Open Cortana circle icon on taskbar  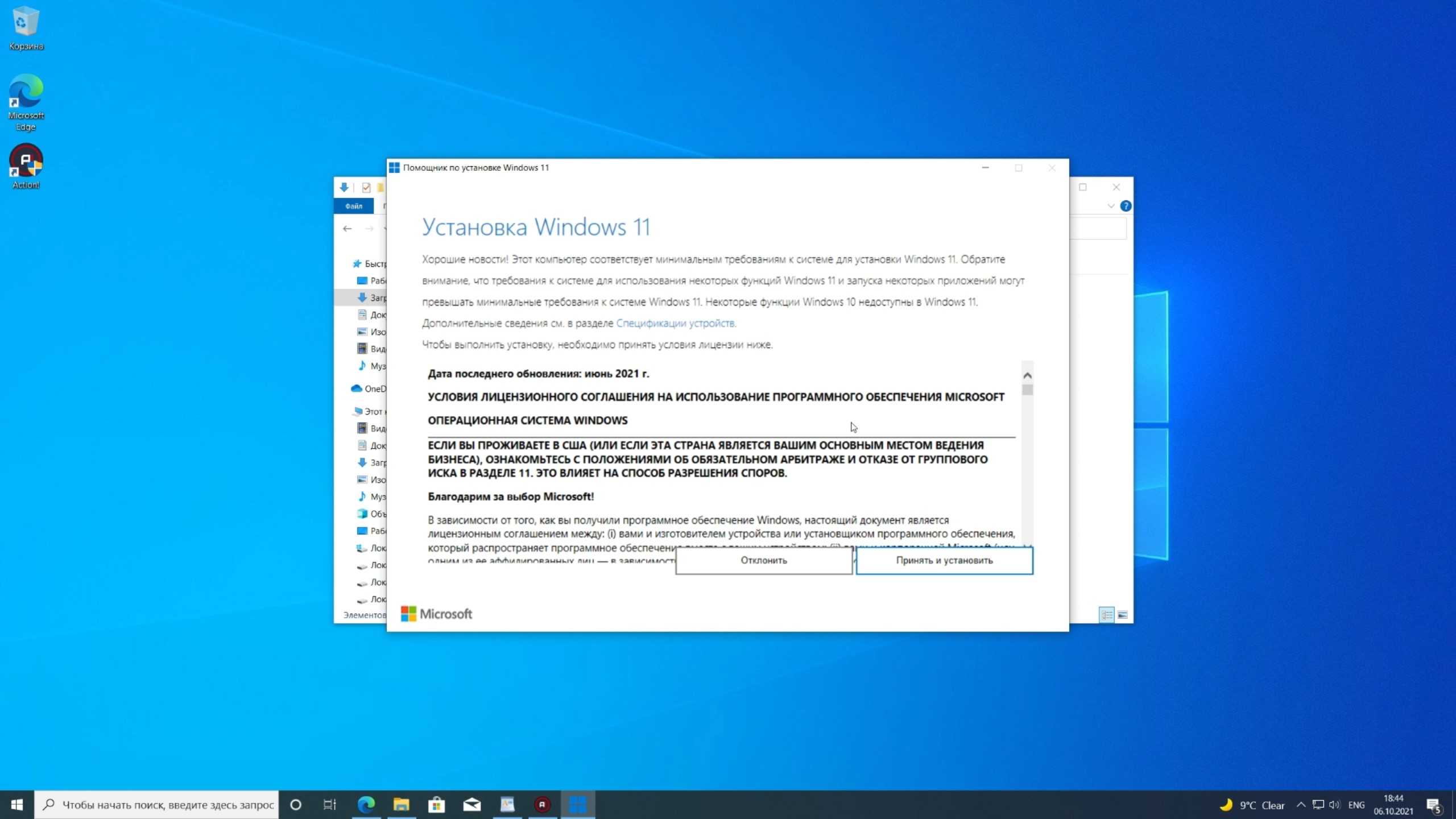tap(295, 805)
